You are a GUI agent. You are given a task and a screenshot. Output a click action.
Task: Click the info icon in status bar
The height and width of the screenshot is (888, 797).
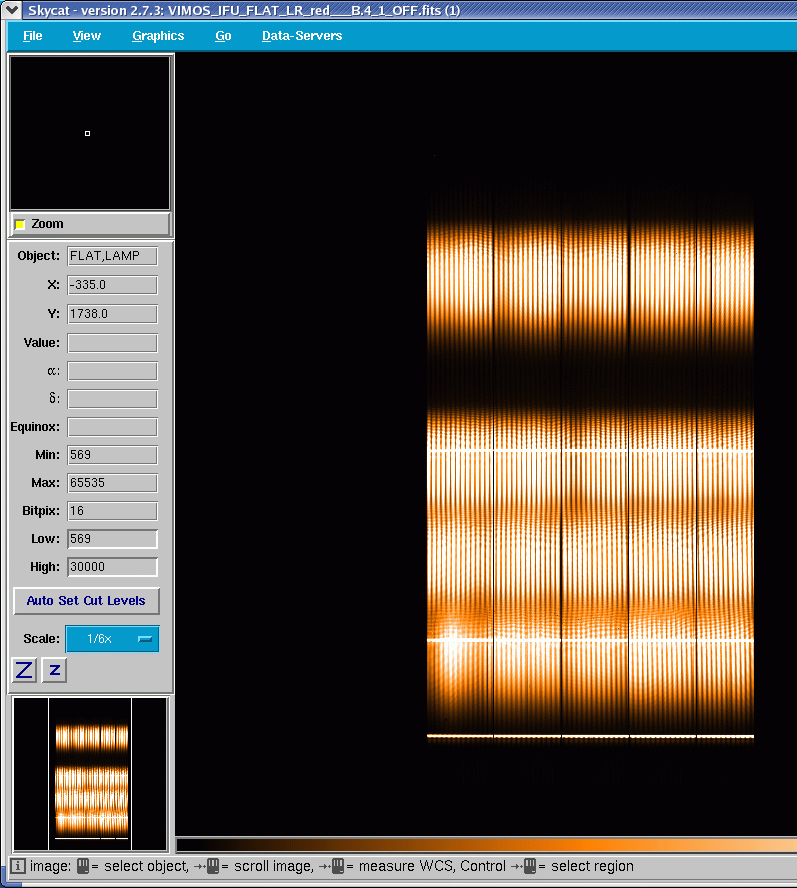coord(18,866)
